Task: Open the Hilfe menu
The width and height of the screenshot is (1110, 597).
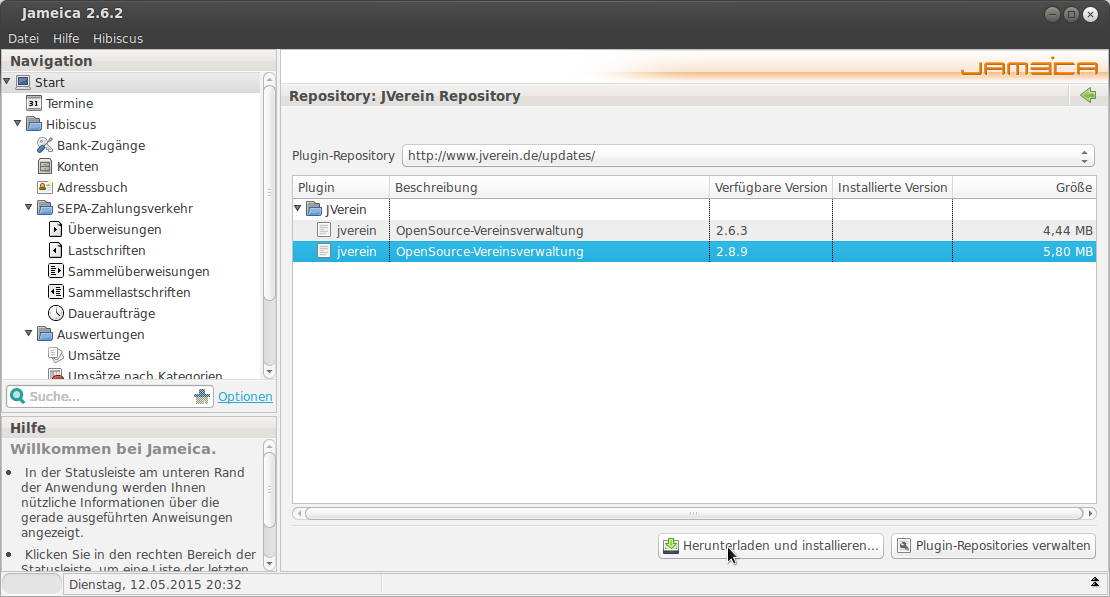Action: click(66, 38)
